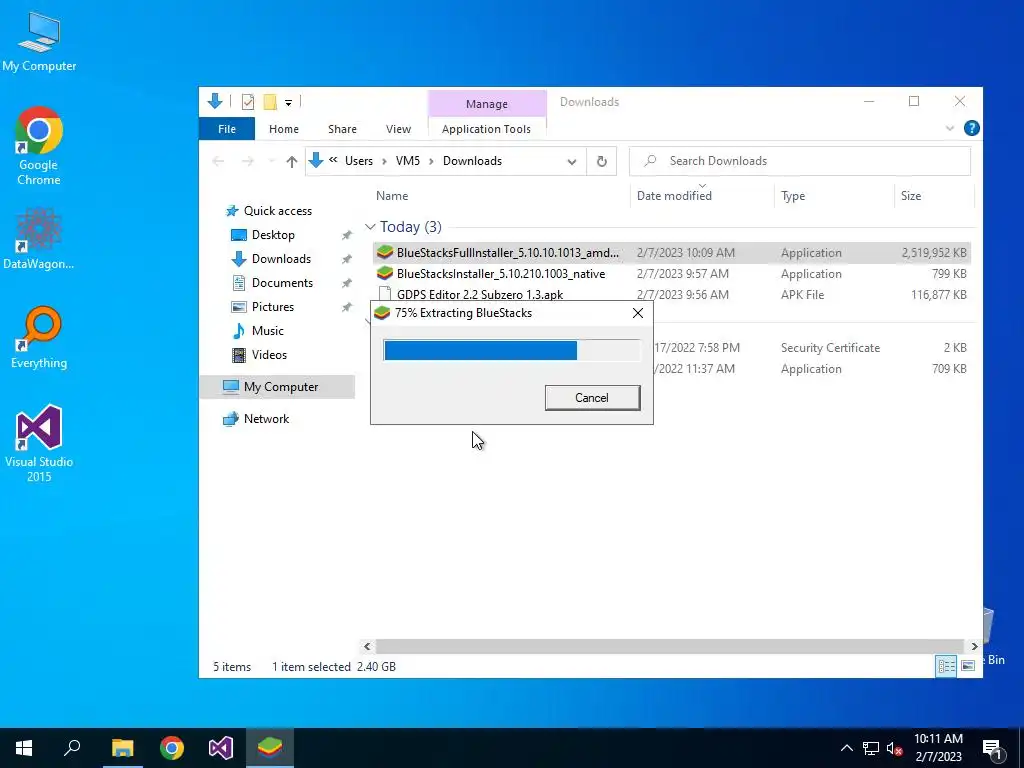Close the Extracting BlueStacks dialog
Image resolution: width=1024 pixels, height=768 pixels.
click(x=637, y=313)
